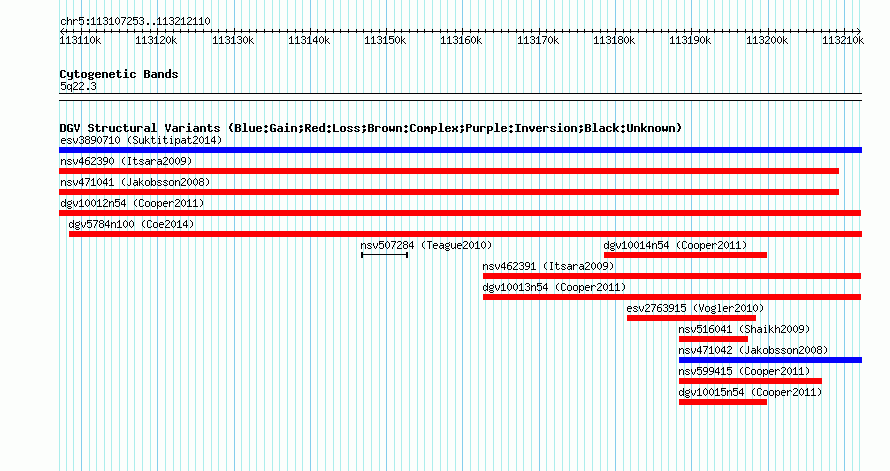Open nsv516041 (Shaikh2009) label
The height and width of the screenshot is (471, 890).
[x=744, y=329]
